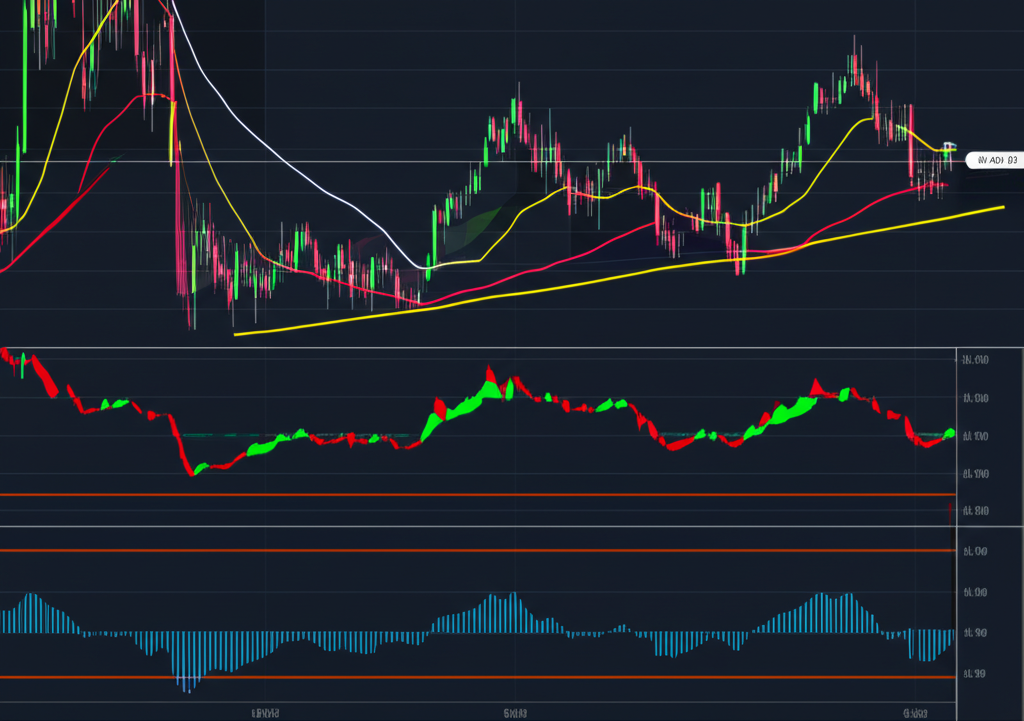Viewport: 1024px width, 721px height.
Task: Click the current price label tag on right
Action: point(991,159)
